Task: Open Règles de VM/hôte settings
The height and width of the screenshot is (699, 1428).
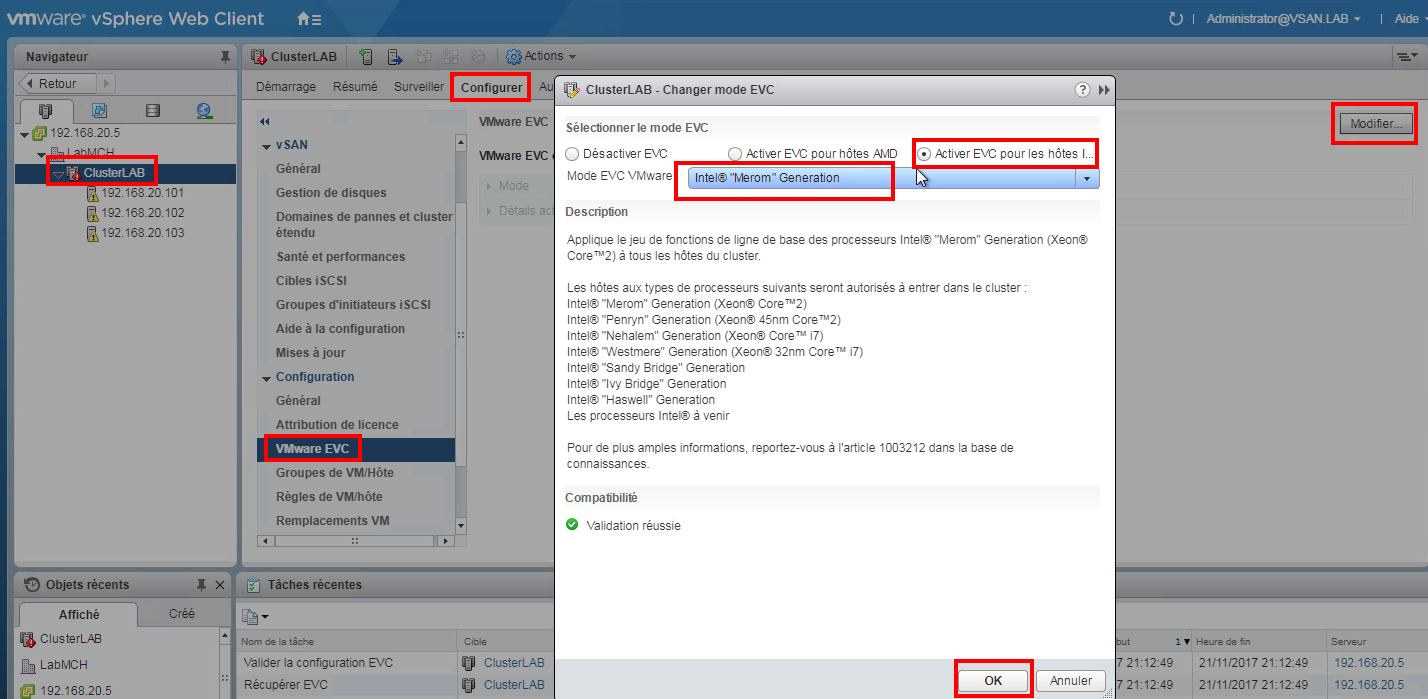Action: pos(329,497)
